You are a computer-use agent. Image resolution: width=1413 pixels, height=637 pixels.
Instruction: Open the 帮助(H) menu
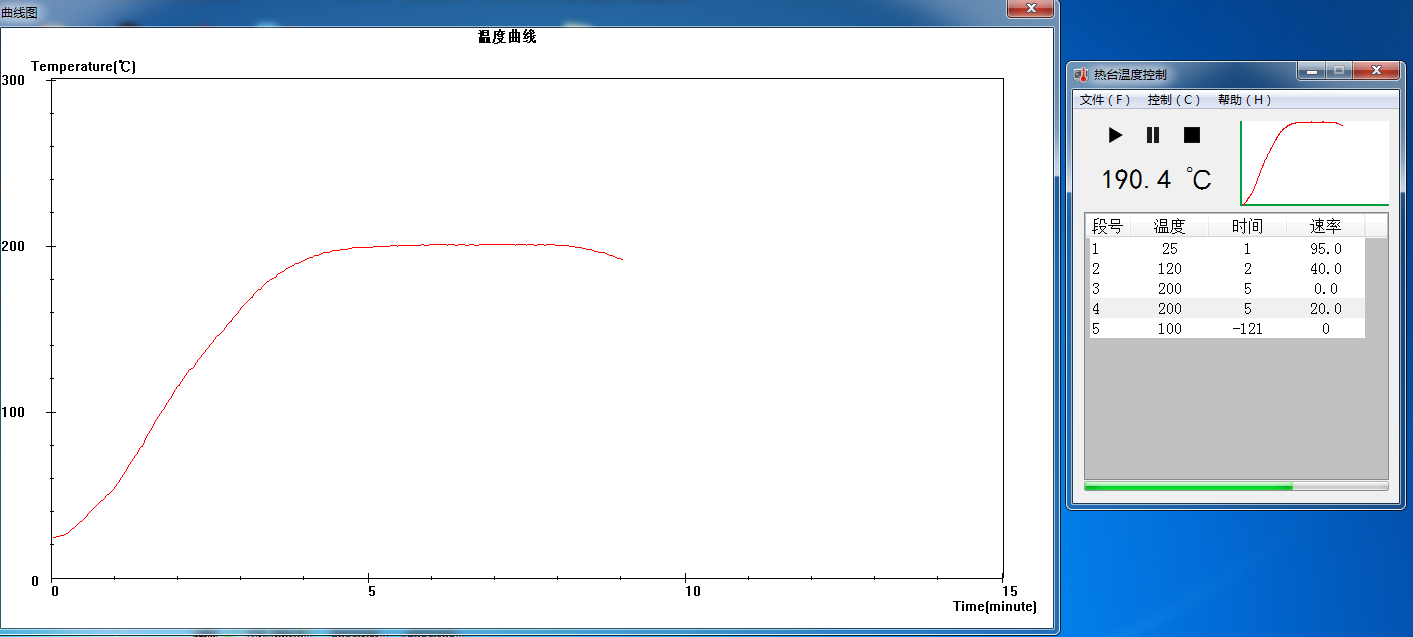point(1245,100)
